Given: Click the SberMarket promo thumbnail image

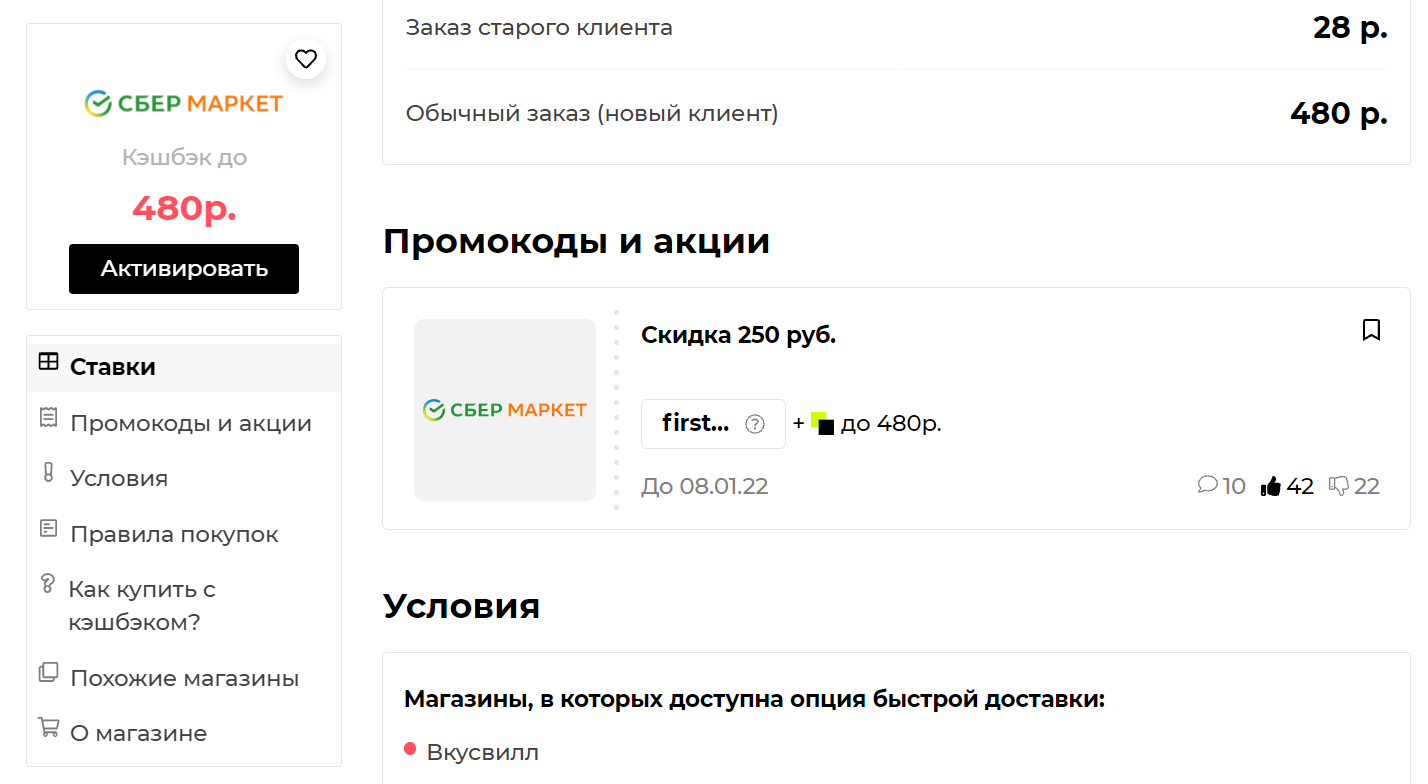Looking at the screenshot, I should (505, 410).
